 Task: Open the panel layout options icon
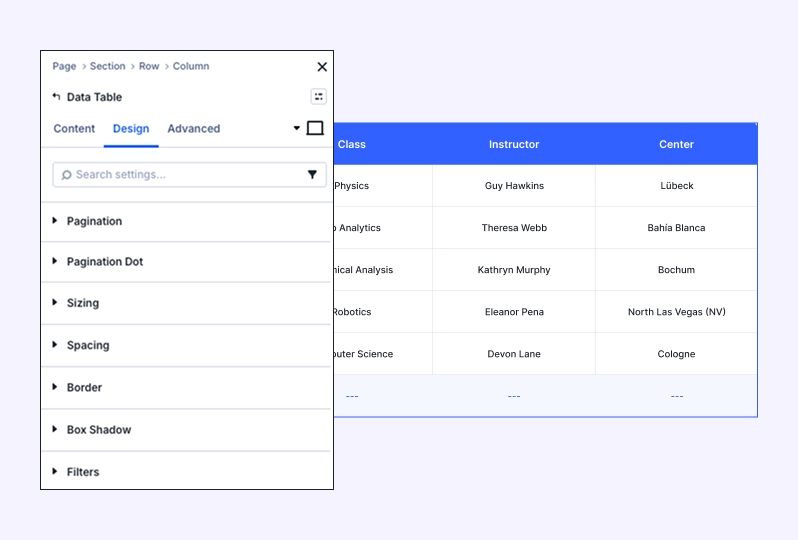coord(318,97)
